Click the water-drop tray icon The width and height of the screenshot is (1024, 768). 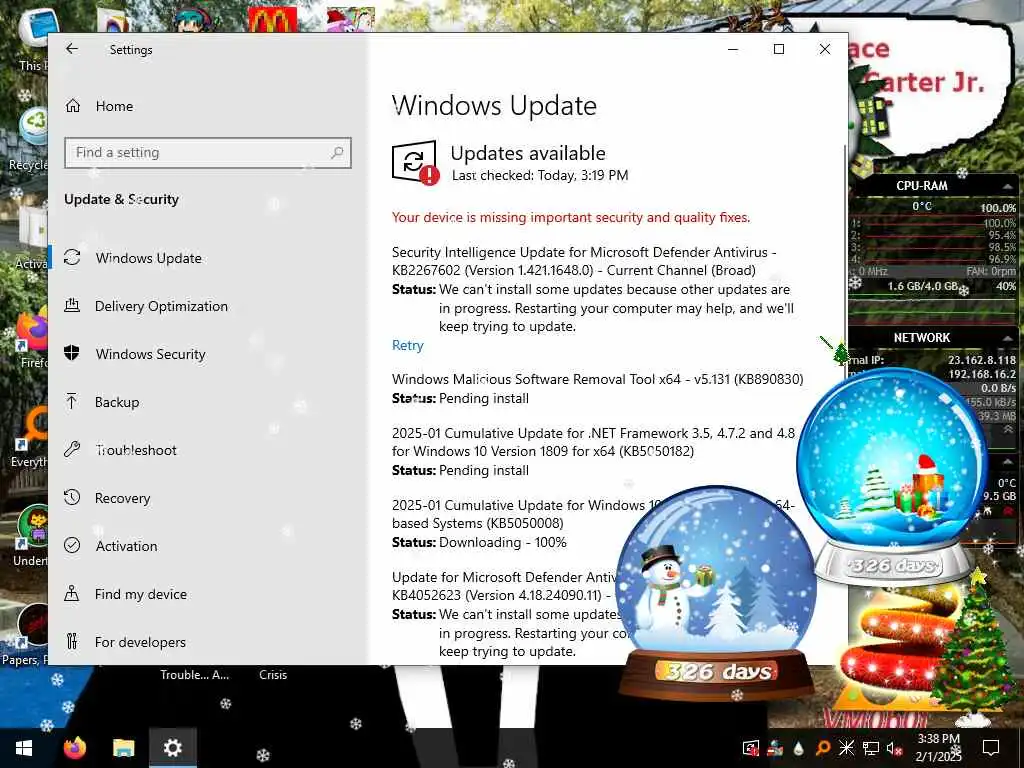(798, 748)
